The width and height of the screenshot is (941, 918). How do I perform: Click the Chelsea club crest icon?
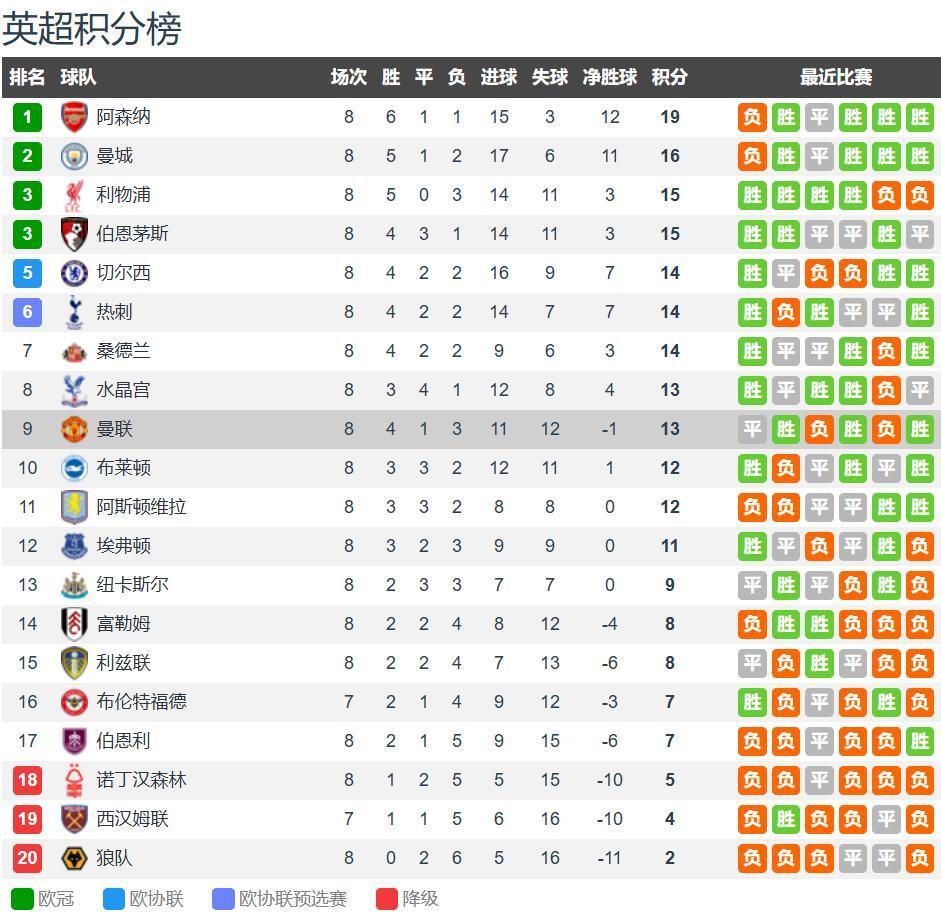(x=75, y=273)
